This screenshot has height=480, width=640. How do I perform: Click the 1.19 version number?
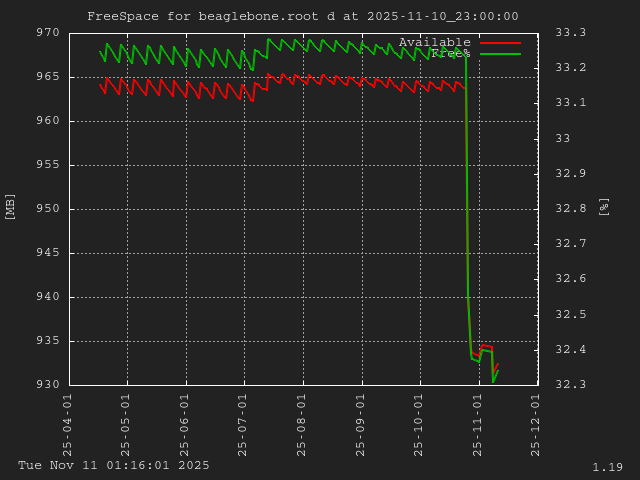pos(607,467)
